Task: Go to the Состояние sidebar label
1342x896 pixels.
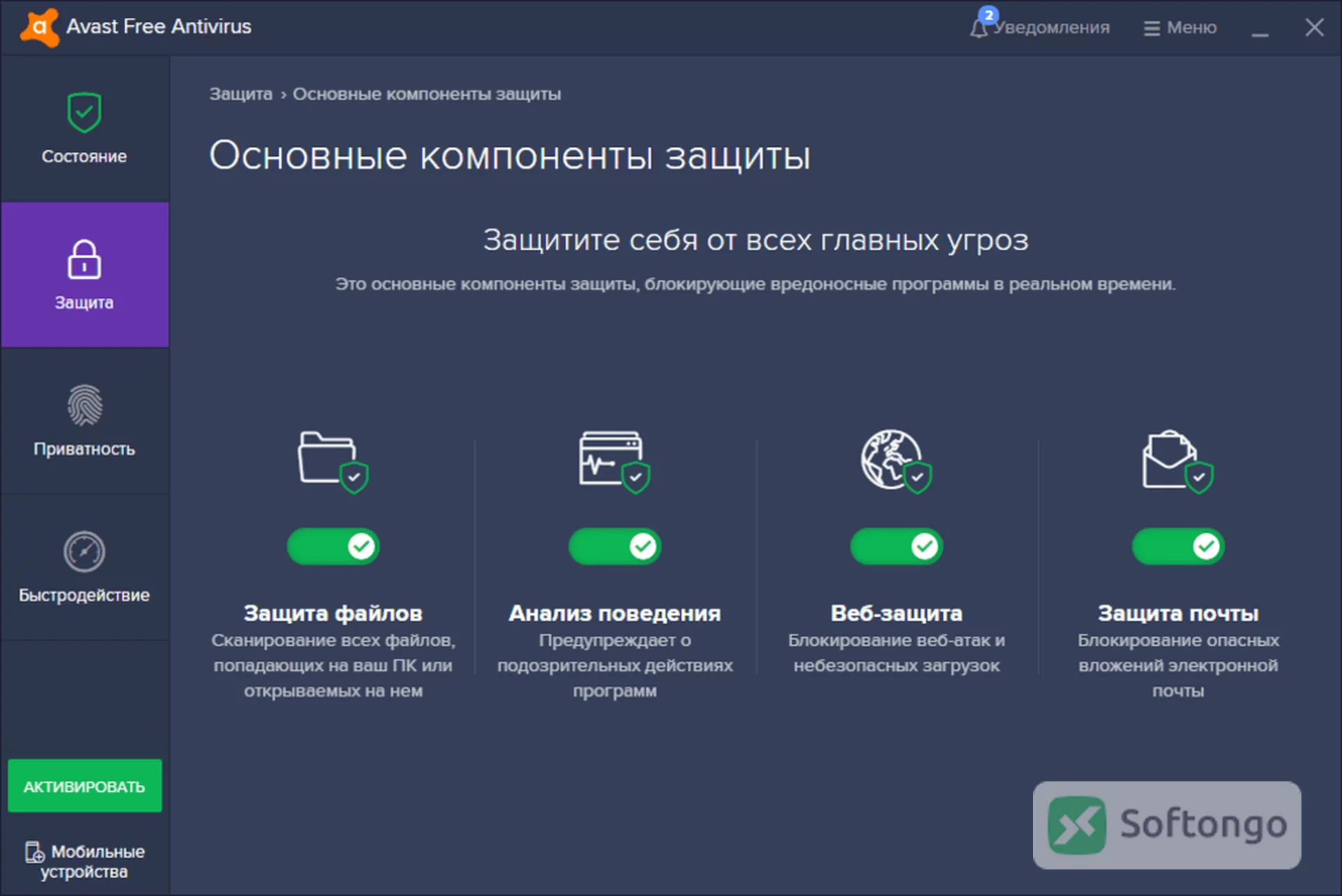Action: tap(85, 157)
